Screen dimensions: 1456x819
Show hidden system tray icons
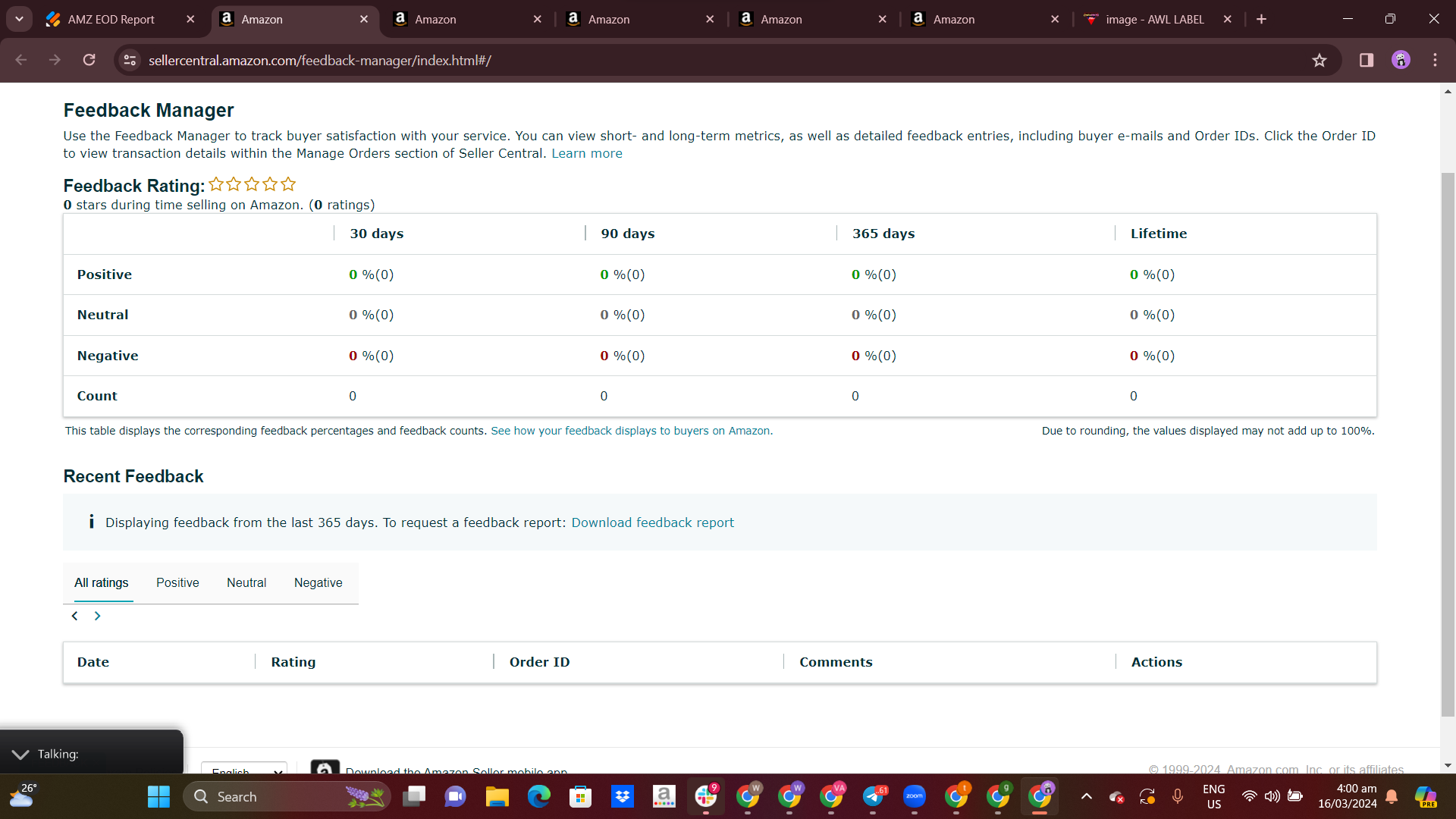coord(1087,796)
